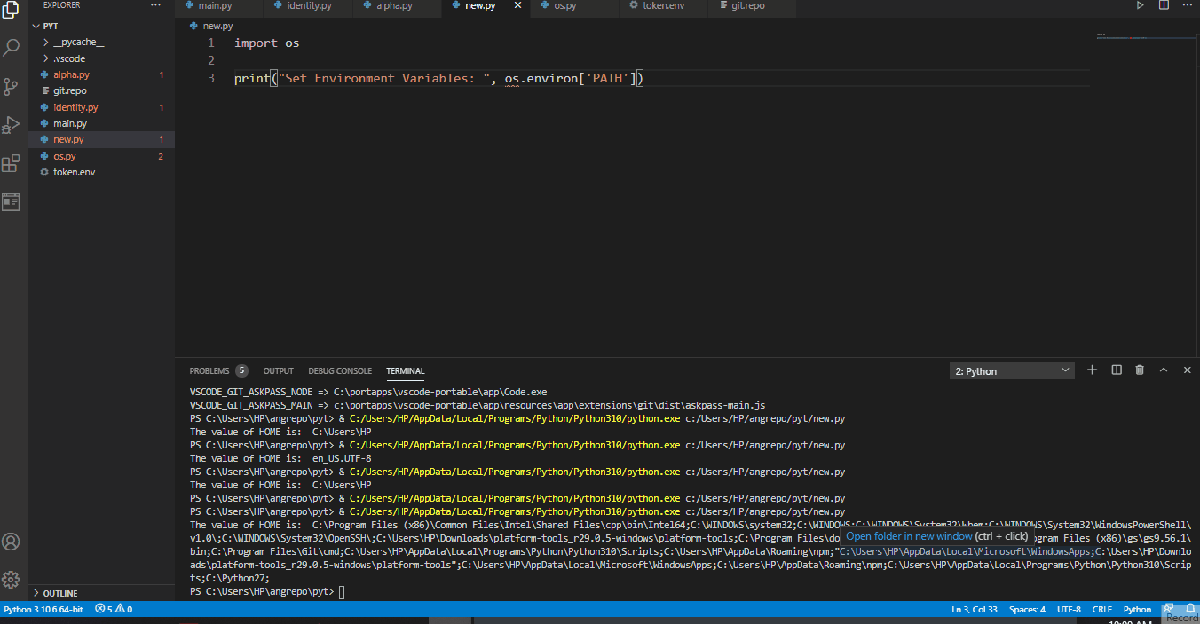Run the Python file with the play button
The image size is (1200, 624).
pyautogui.click(x=1140, y=5)
